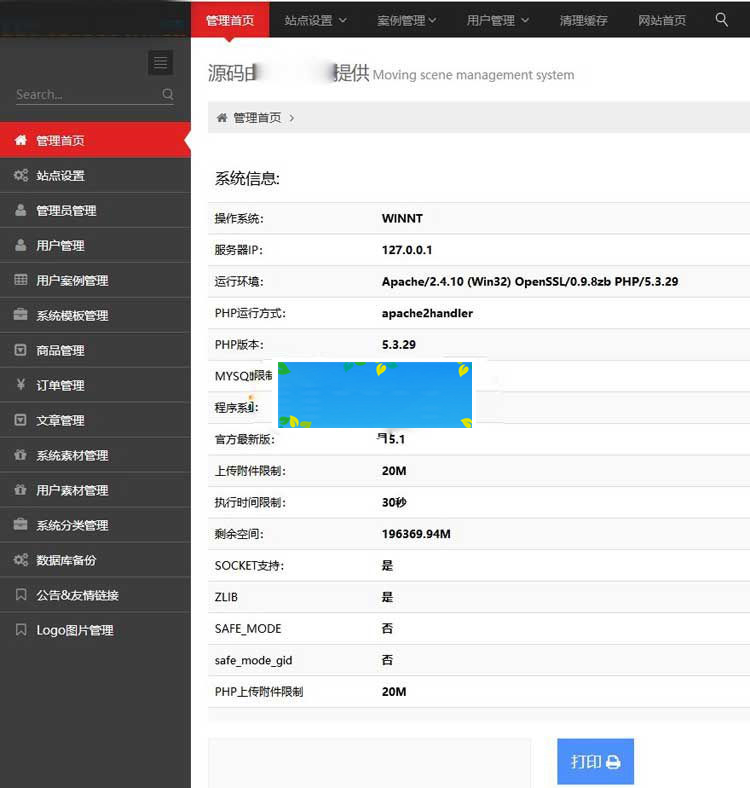
Task: Click the search magnifier icon in top bar
Action: click(722, 19)
